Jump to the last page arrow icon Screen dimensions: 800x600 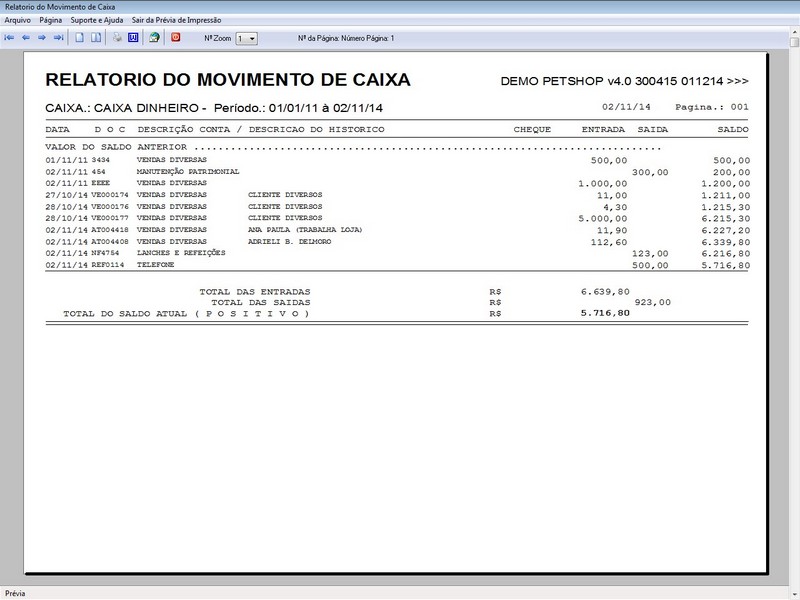(56, 38)
